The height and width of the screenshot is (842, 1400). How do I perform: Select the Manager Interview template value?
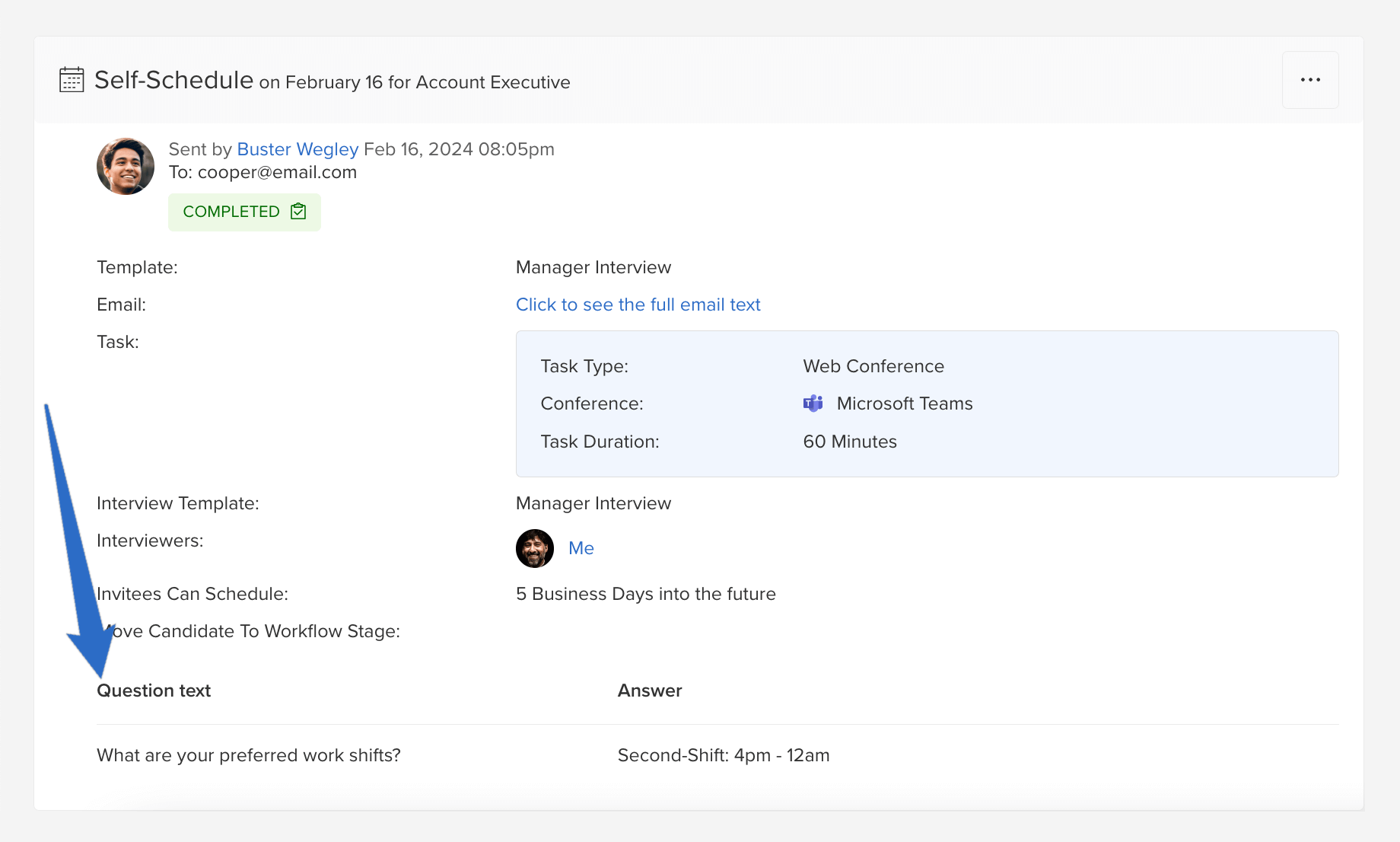click(x=593, y=267)
